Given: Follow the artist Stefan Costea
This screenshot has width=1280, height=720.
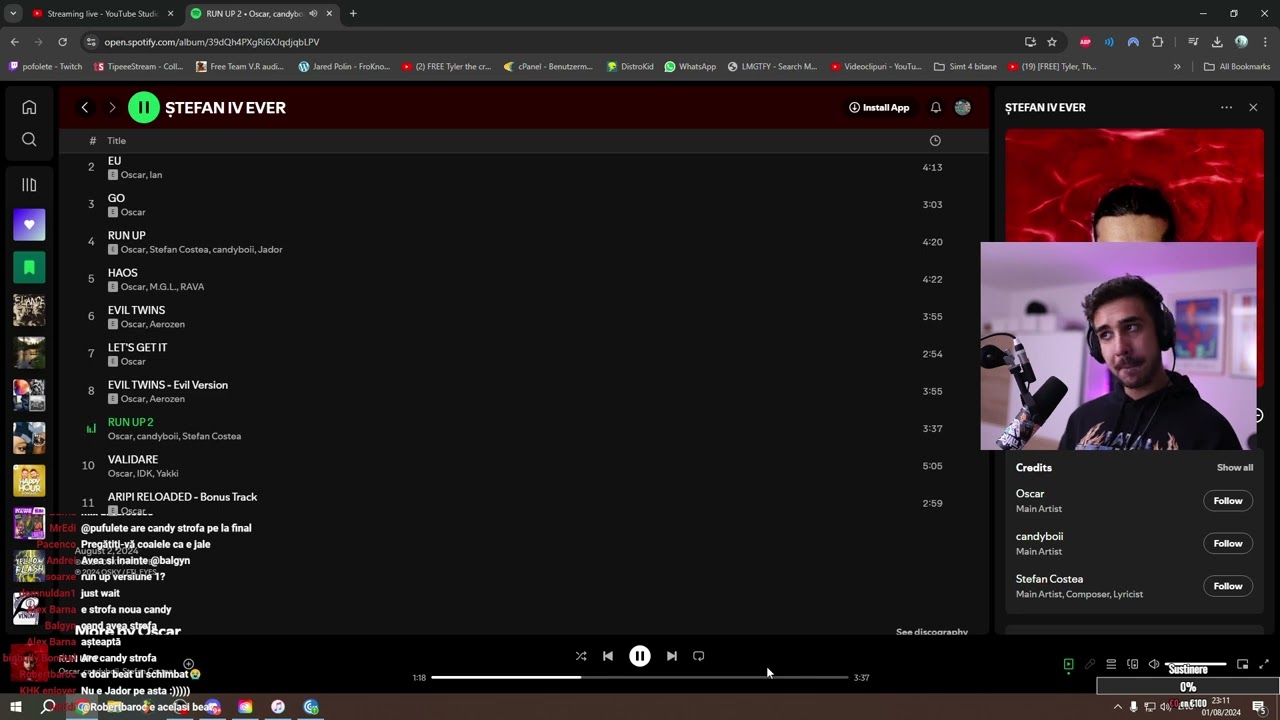Looking at the screenshot, I should 1228,586.
